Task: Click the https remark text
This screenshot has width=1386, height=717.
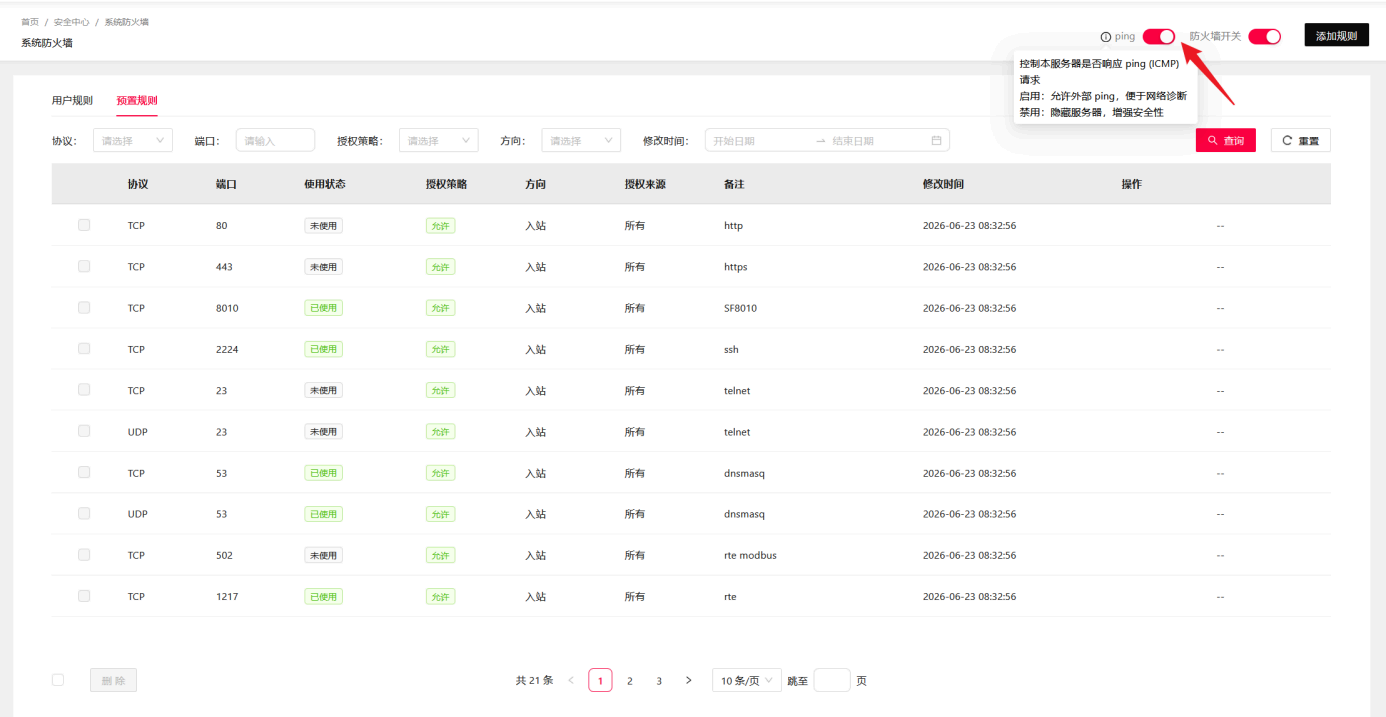Action: pos(735,267)
